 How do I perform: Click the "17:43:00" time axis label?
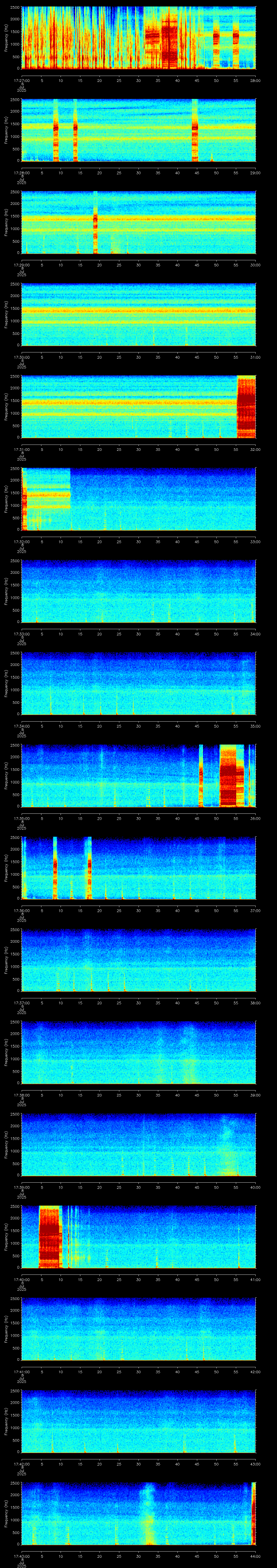(x=21, y=1557)
